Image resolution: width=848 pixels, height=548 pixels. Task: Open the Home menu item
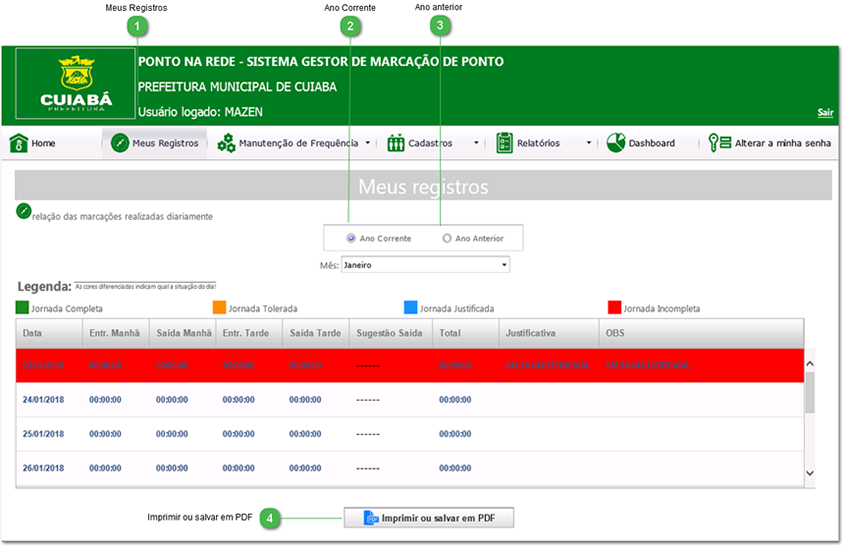[33, 143]
